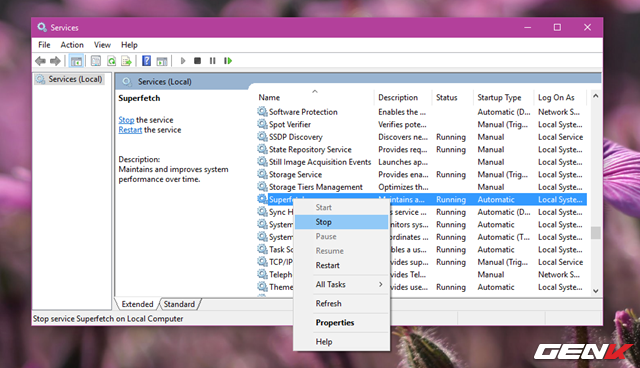Image resolution: width=640 pixels, height=368 pixels.
Task: Select the Storage Tiers Management row
Action: pos(422,187)
